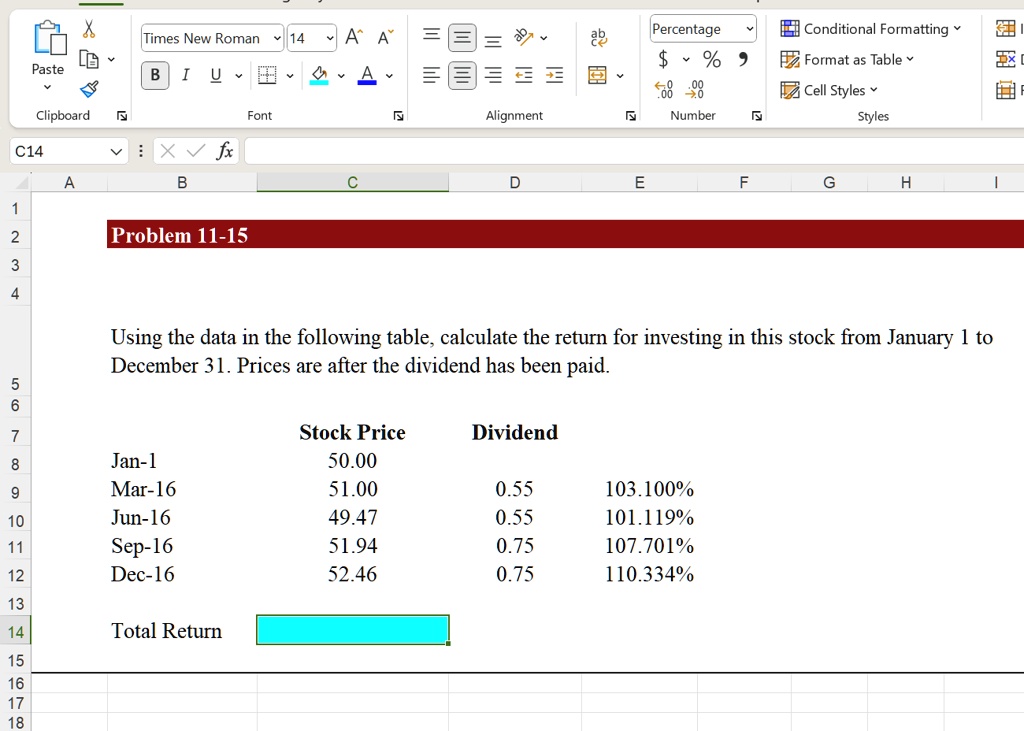Click the Decrease Indent icon
The image size is (1024, 731).
[x=524, y=75]
